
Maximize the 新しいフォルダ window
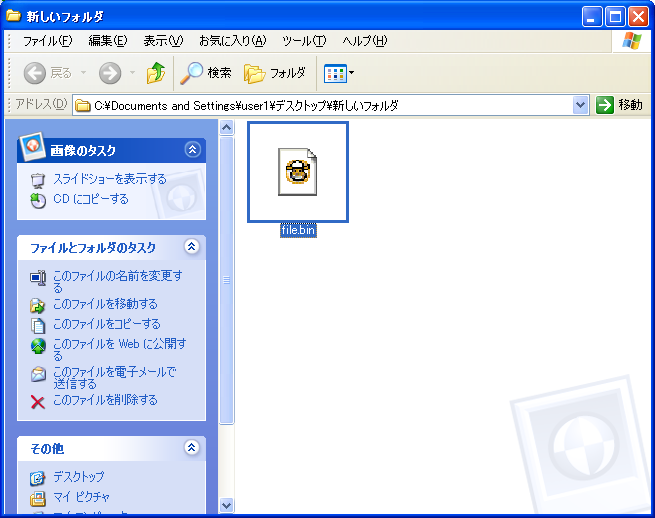(615, 17)
